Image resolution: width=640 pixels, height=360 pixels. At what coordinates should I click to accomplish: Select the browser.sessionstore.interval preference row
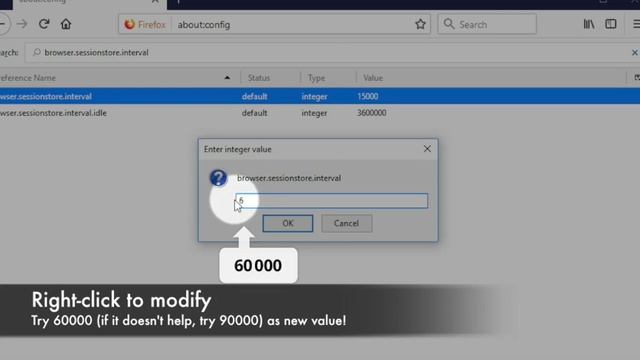[320, 96]
